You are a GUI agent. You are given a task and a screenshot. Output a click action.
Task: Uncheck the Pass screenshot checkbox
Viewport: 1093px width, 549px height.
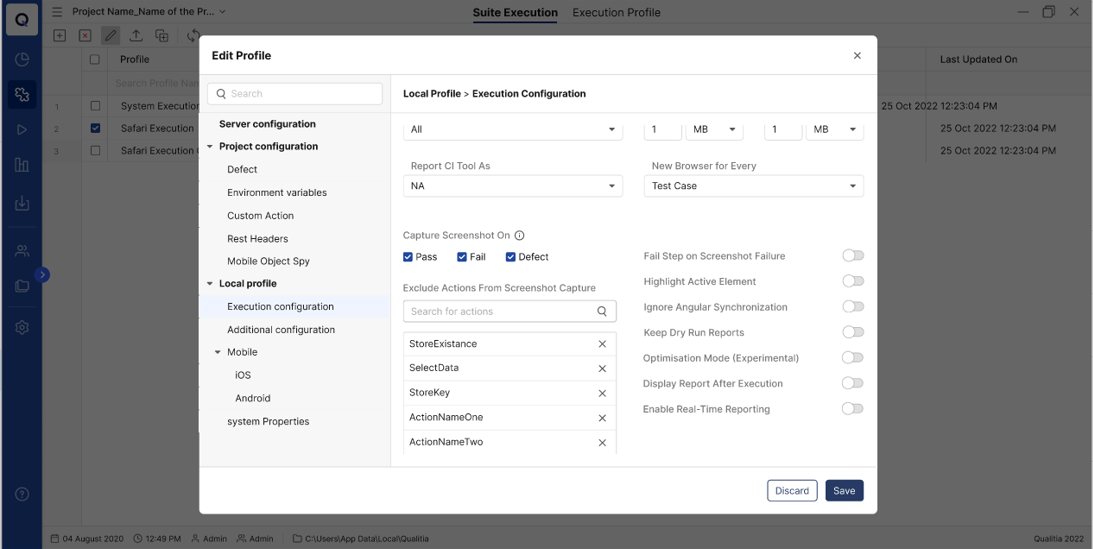(x=408, y=257)
